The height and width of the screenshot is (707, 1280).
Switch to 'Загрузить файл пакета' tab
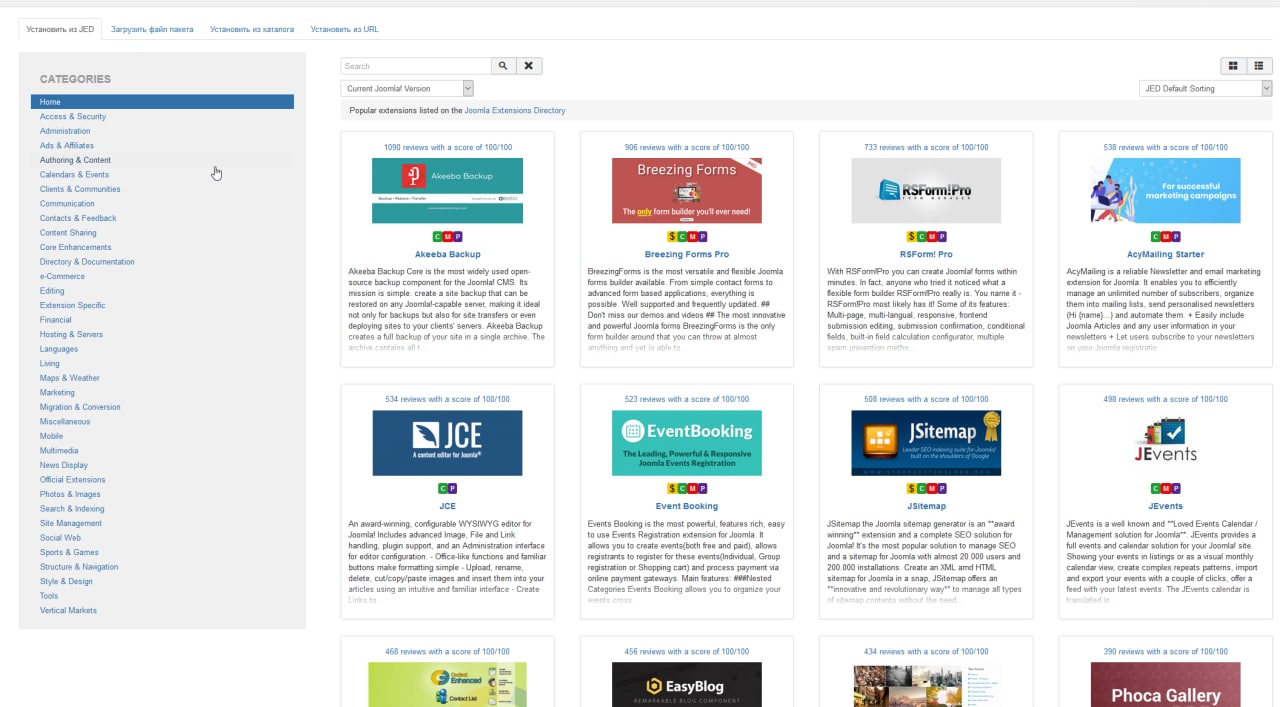152,30
